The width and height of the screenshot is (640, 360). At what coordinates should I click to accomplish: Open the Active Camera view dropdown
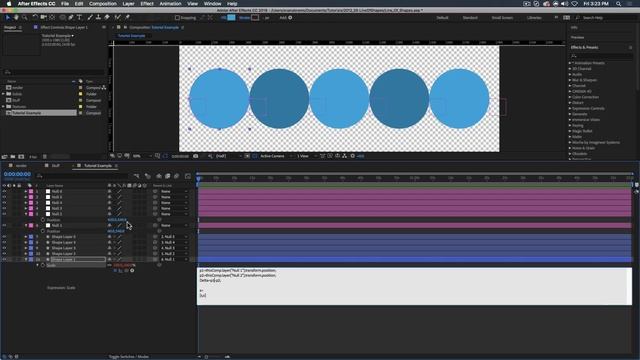pos(276,156)
